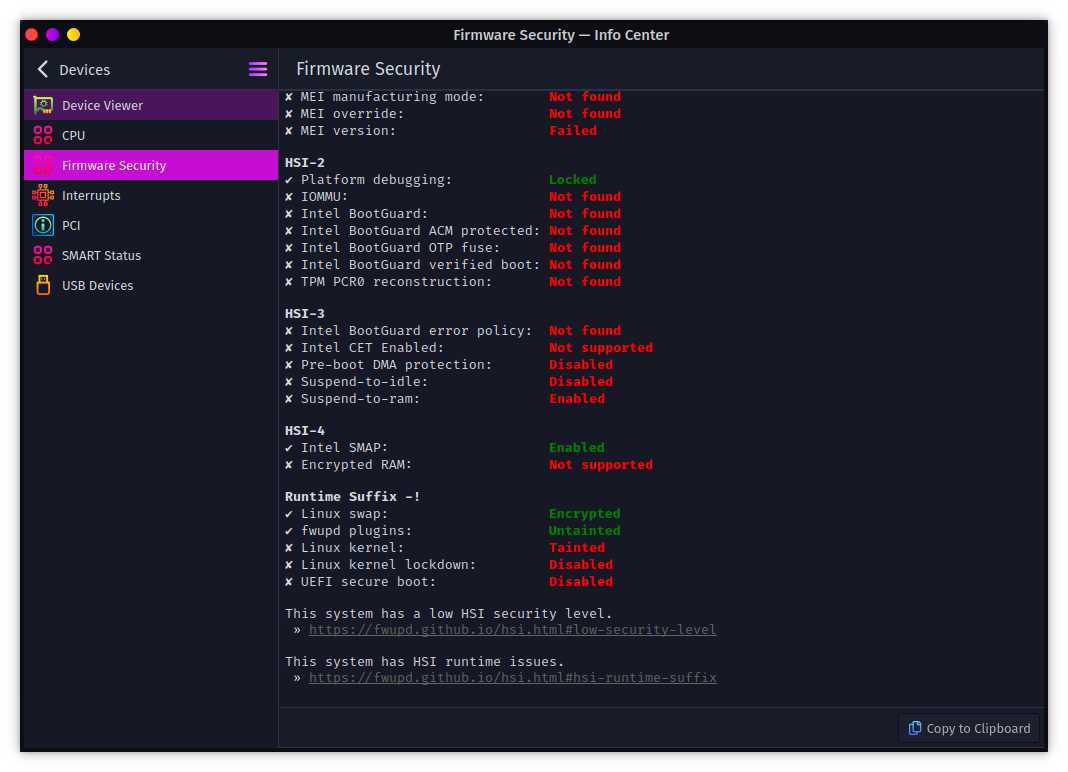Click 'UEFI secure boot:' label

[368, 582]
